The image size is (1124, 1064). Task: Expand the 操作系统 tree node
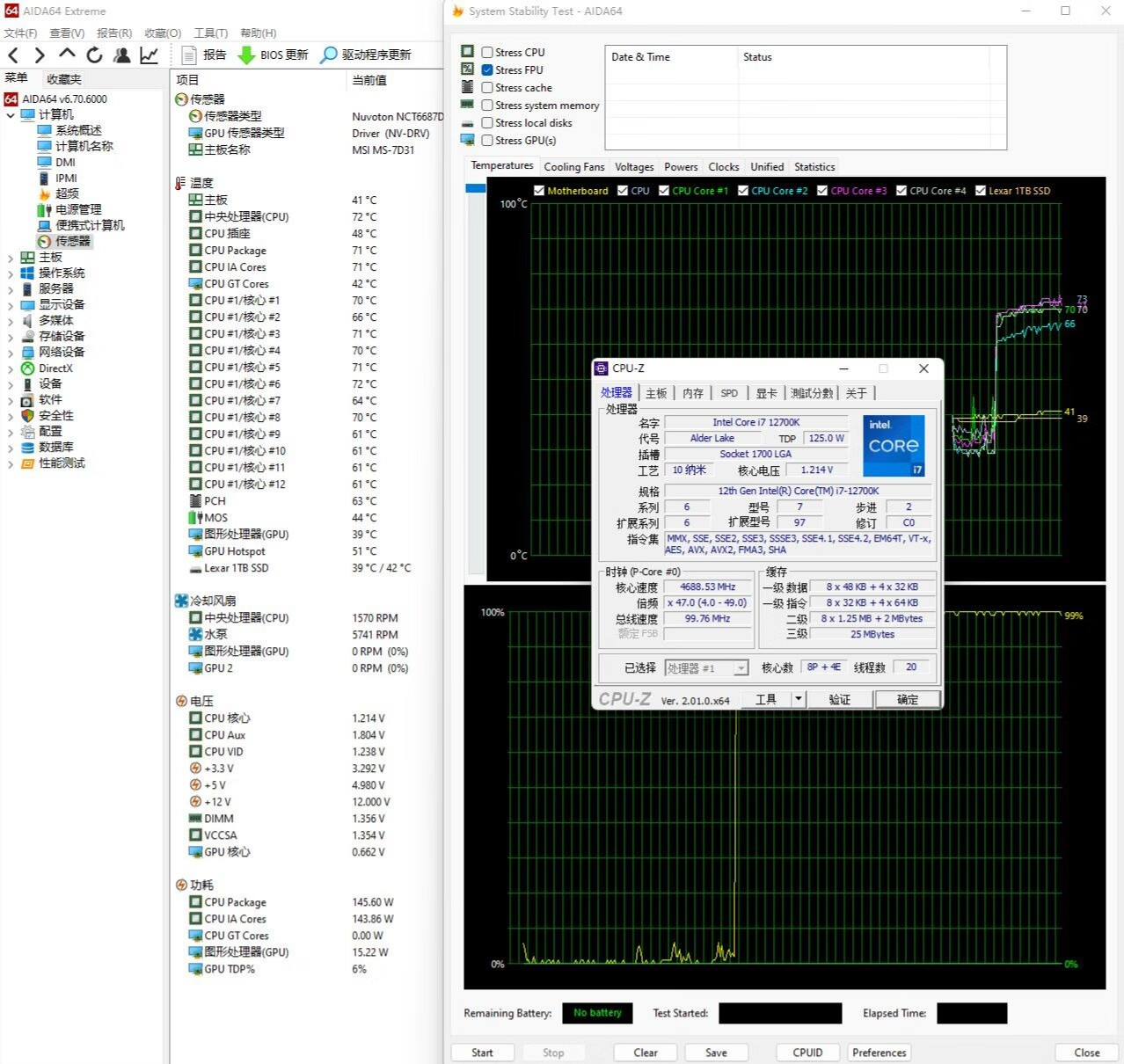(x=11, y=273)
